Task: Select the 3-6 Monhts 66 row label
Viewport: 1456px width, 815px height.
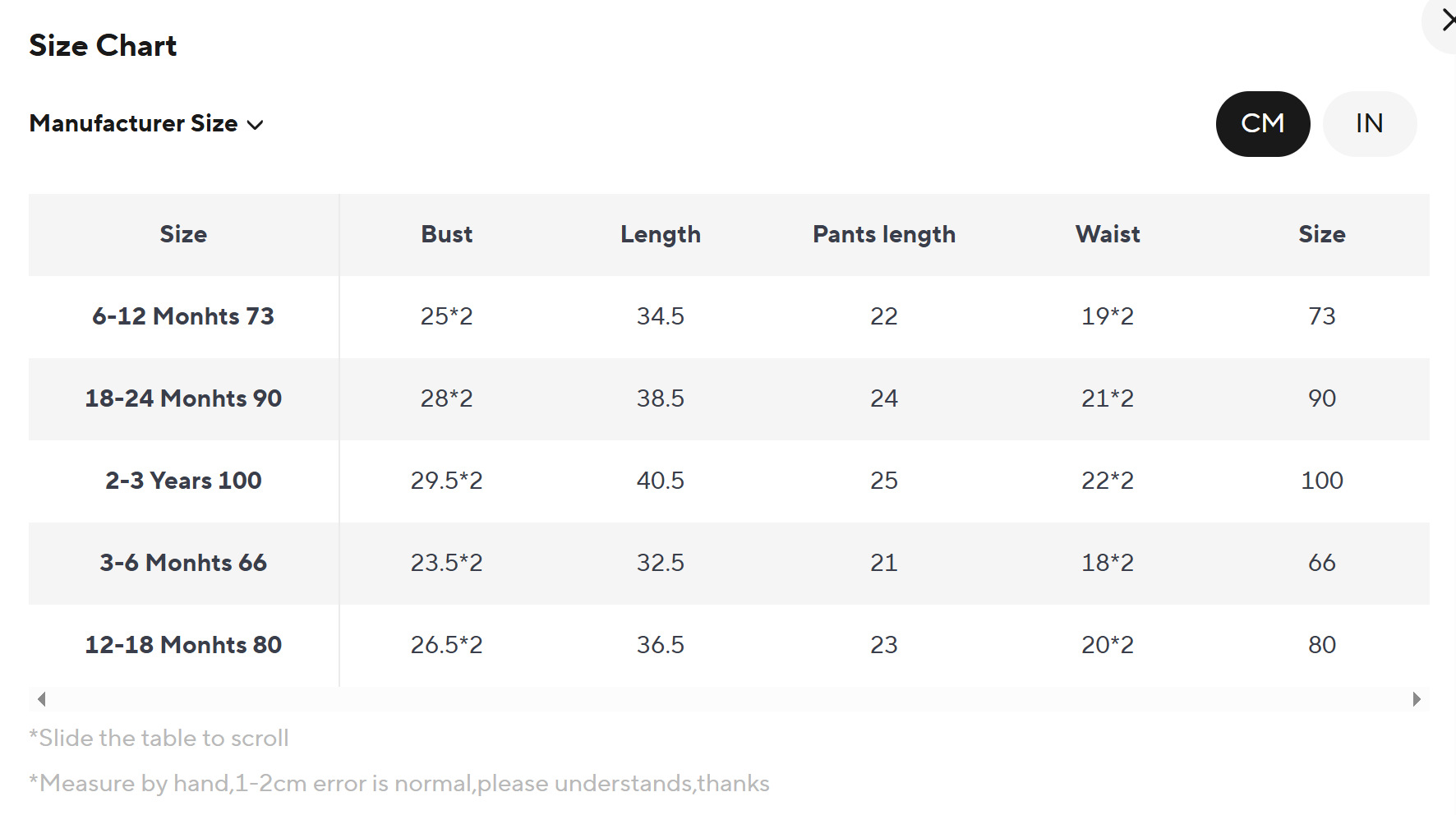Action: [x=183, y=563]
